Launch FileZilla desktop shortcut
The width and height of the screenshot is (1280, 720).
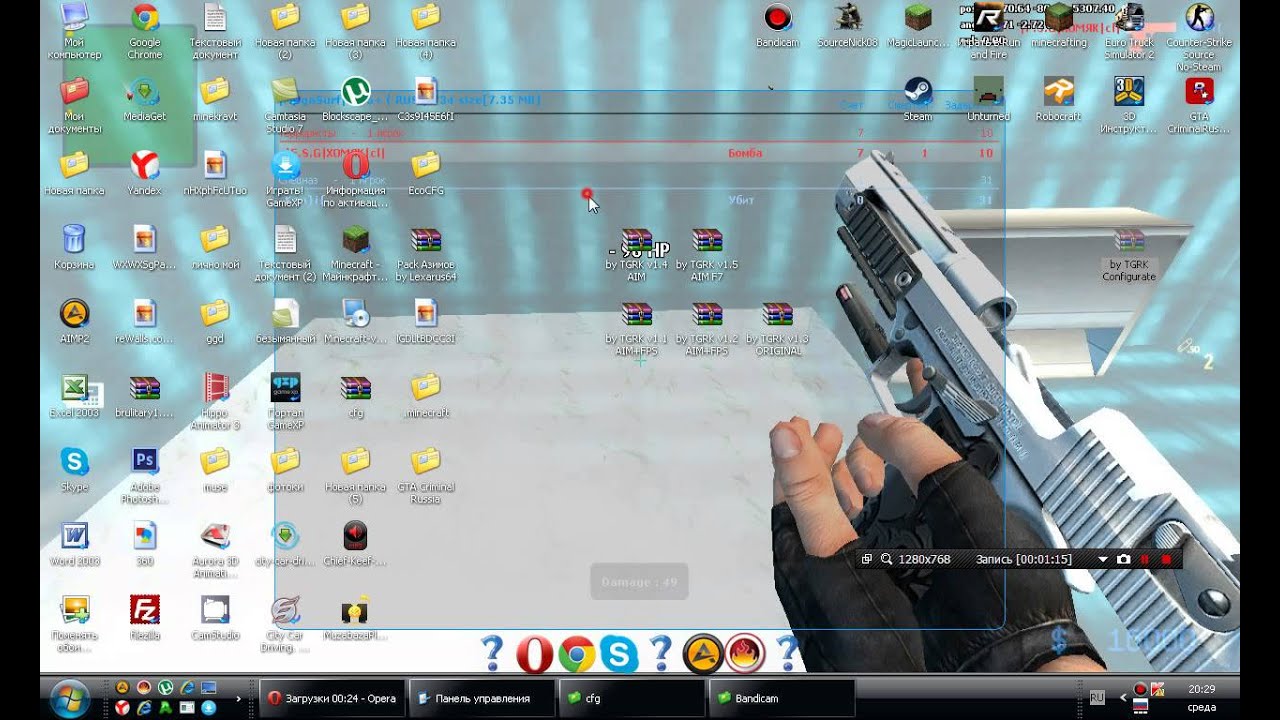point(145,609)
